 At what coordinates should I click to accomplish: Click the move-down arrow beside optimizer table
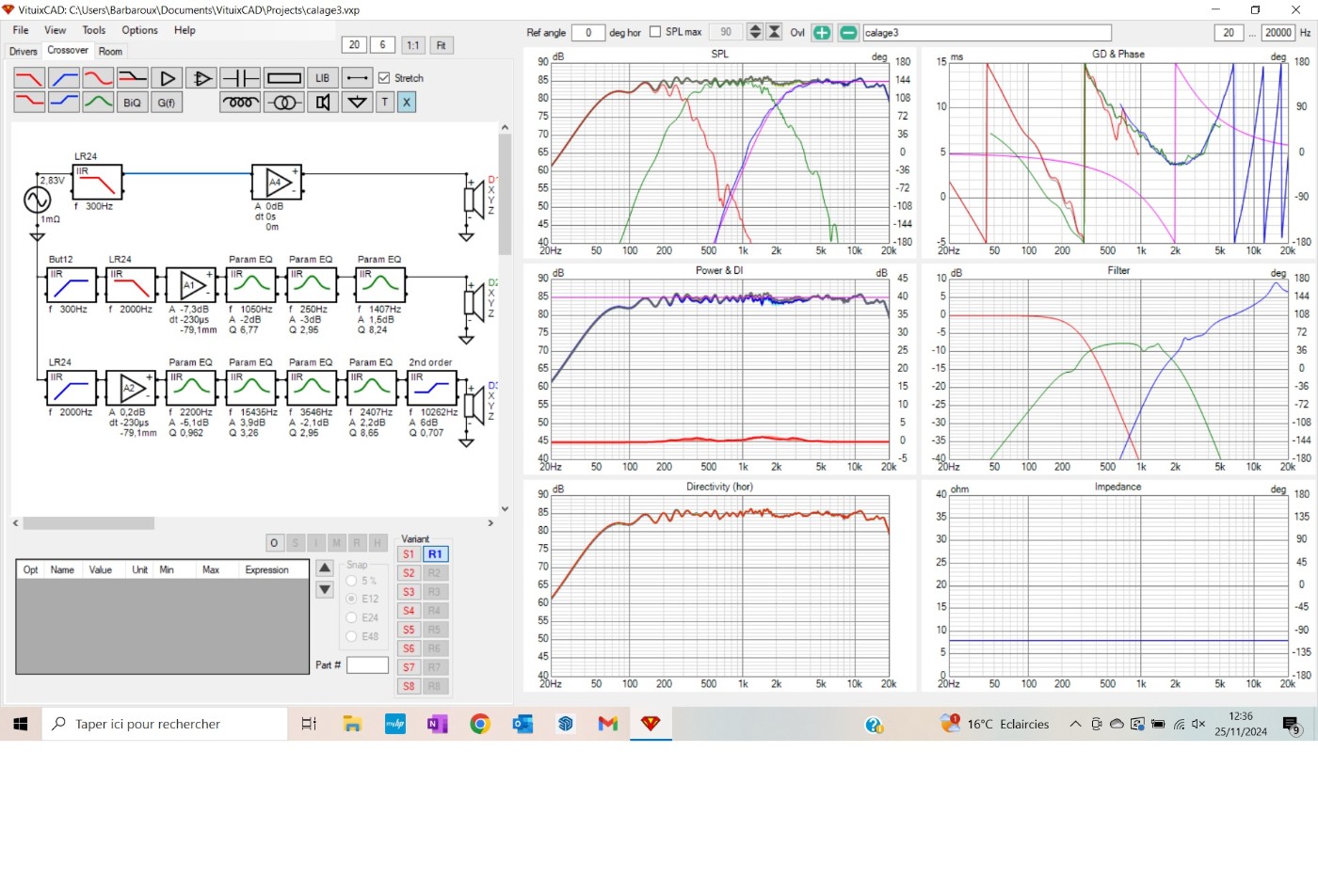325,590
